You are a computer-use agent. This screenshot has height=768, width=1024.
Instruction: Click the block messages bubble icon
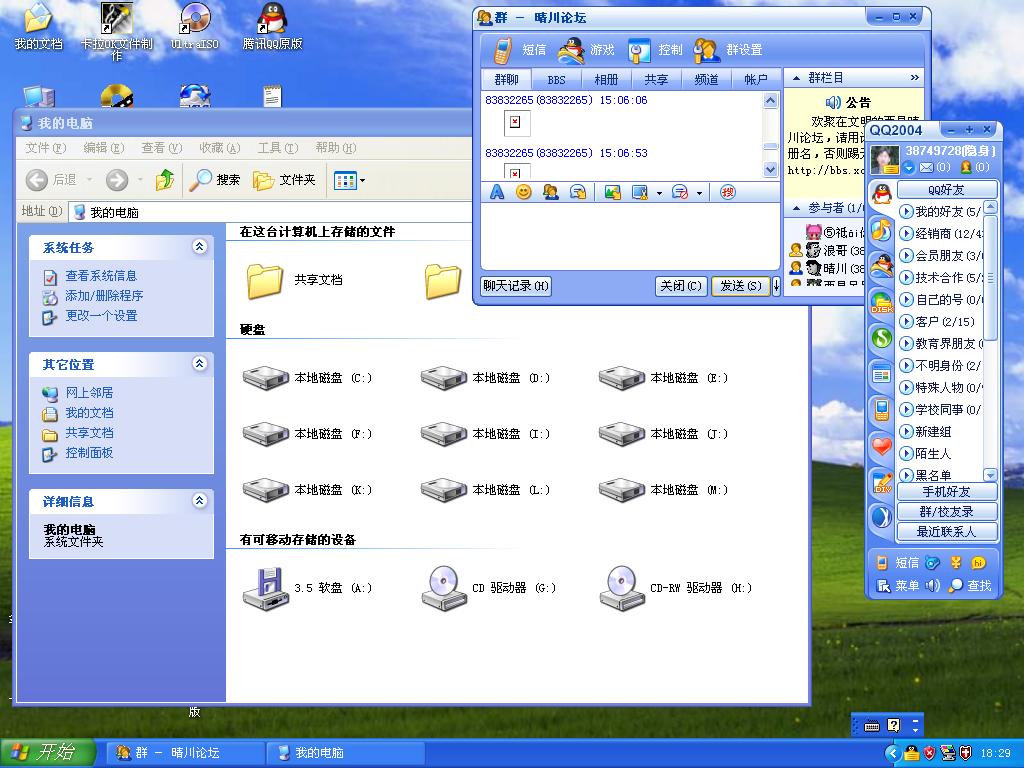(x=680, y=193)
